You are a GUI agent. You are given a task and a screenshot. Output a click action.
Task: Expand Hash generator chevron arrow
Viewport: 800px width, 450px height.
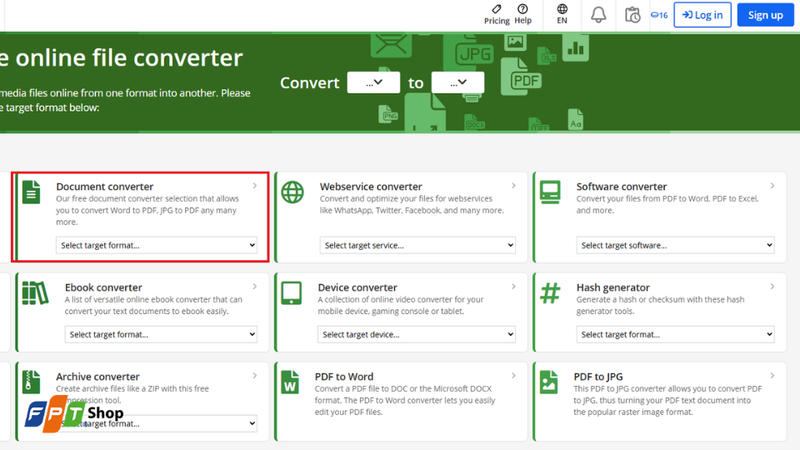pos(772,287)
